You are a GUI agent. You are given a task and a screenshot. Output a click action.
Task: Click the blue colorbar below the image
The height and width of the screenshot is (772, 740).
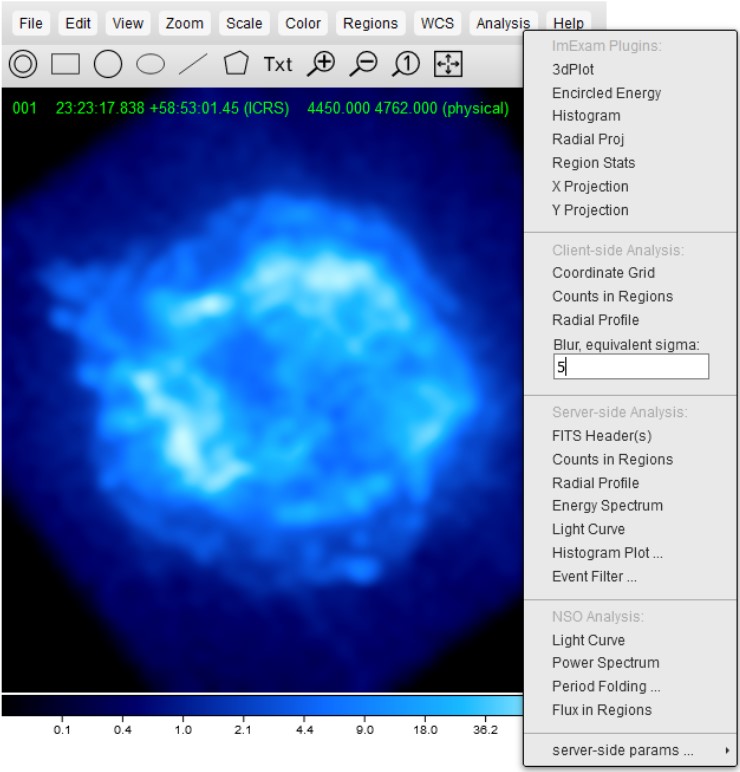(262, 706)
